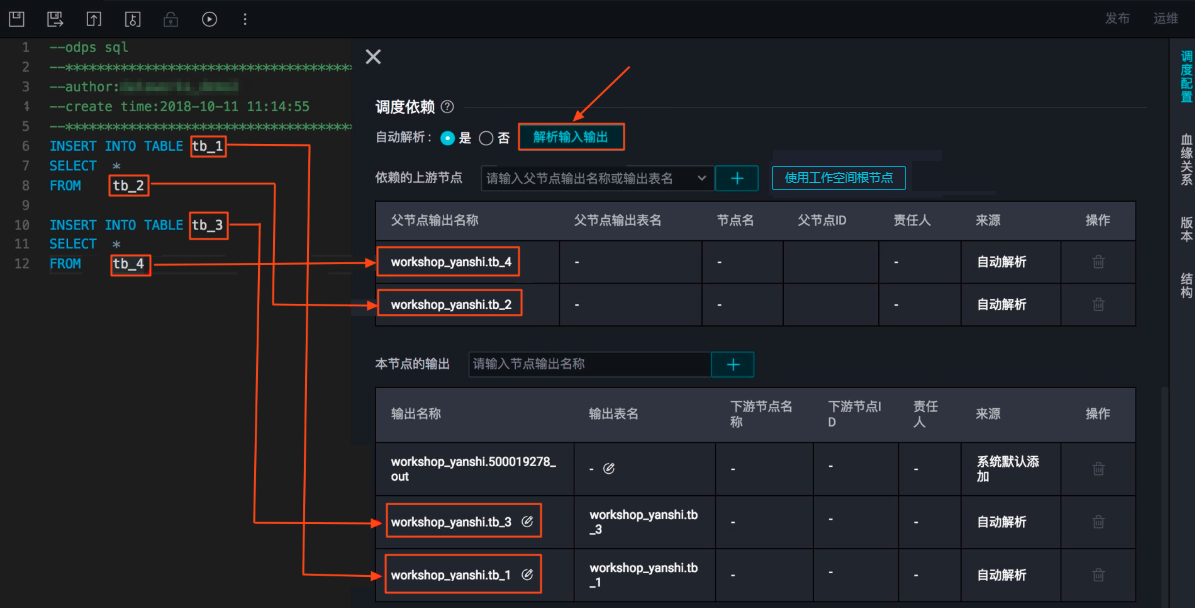Click the submit upload-arrow icon
The image size is (1195, 608).
click(x=94, y=18)
